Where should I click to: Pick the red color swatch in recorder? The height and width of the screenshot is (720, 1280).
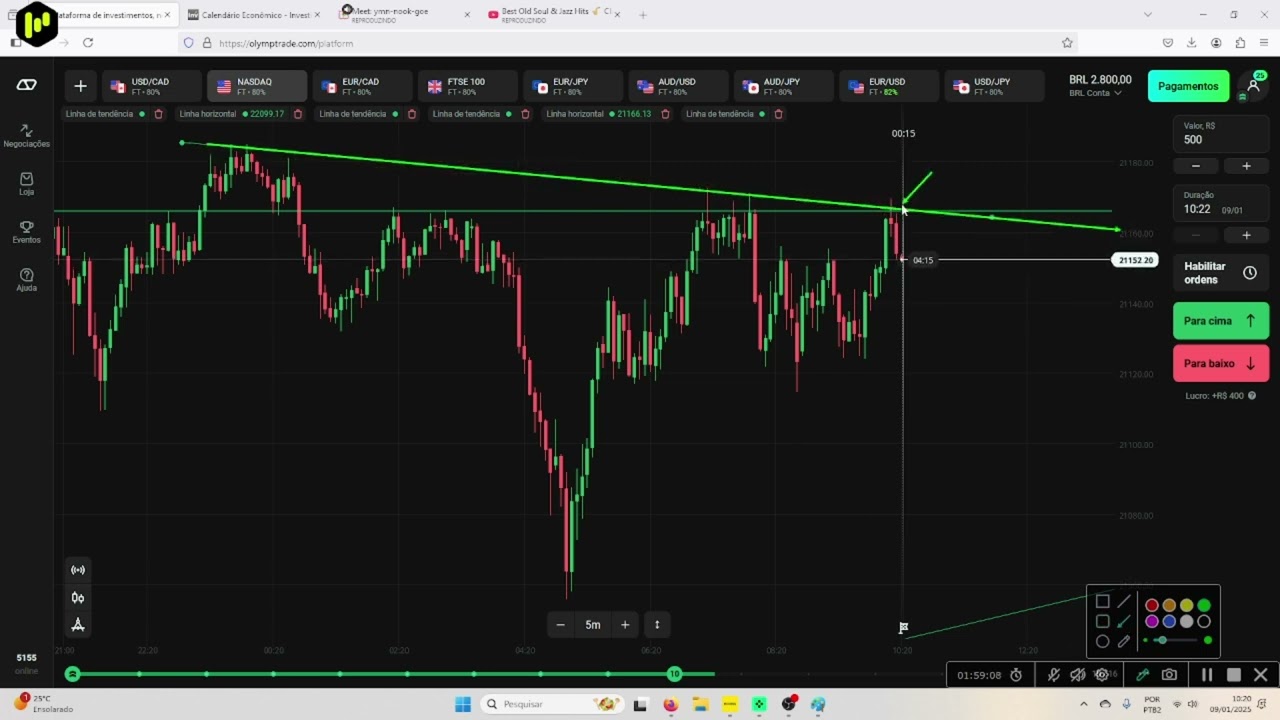[1152, 605]
